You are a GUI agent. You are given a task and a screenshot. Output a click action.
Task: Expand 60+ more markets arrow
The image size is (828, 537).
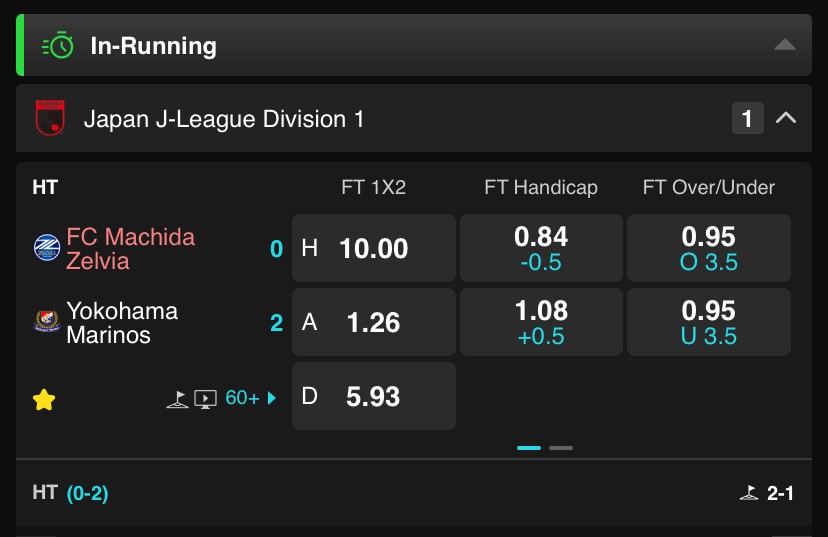pos(272,398)
